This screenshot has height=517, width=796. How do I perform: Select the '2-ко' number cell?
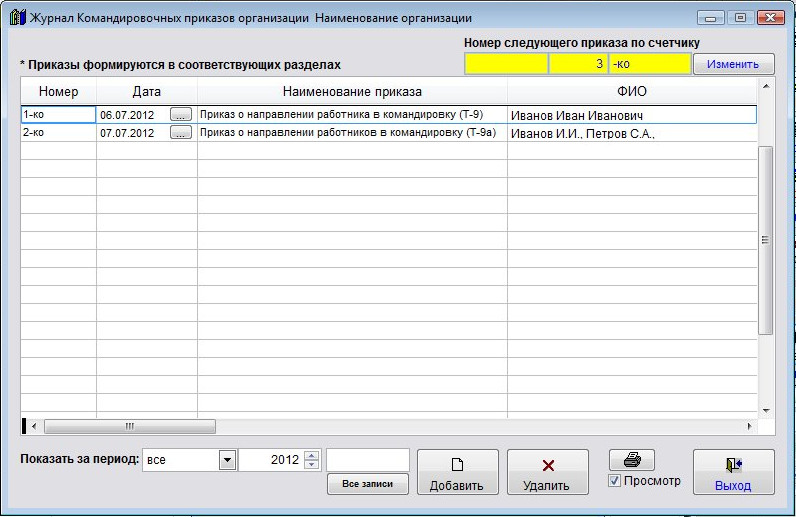(58, 133)
